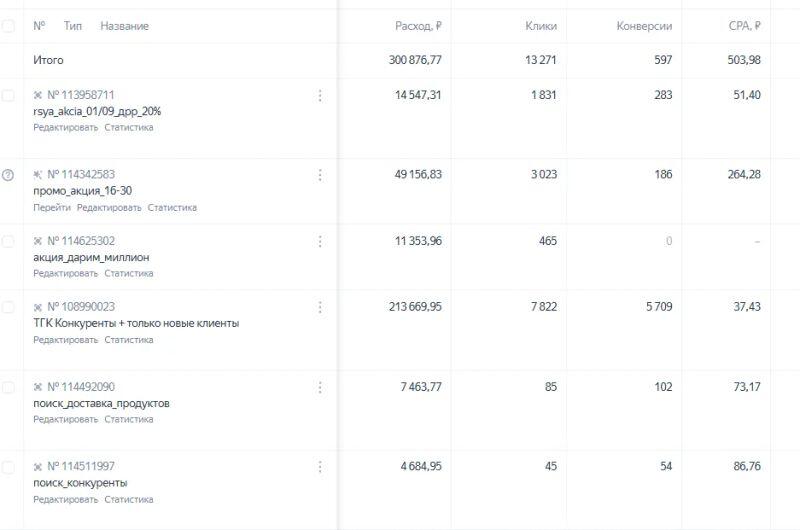Tick the select-all checkbox in table header
This screenshot has height=530, width=800.
coord(8,26)
